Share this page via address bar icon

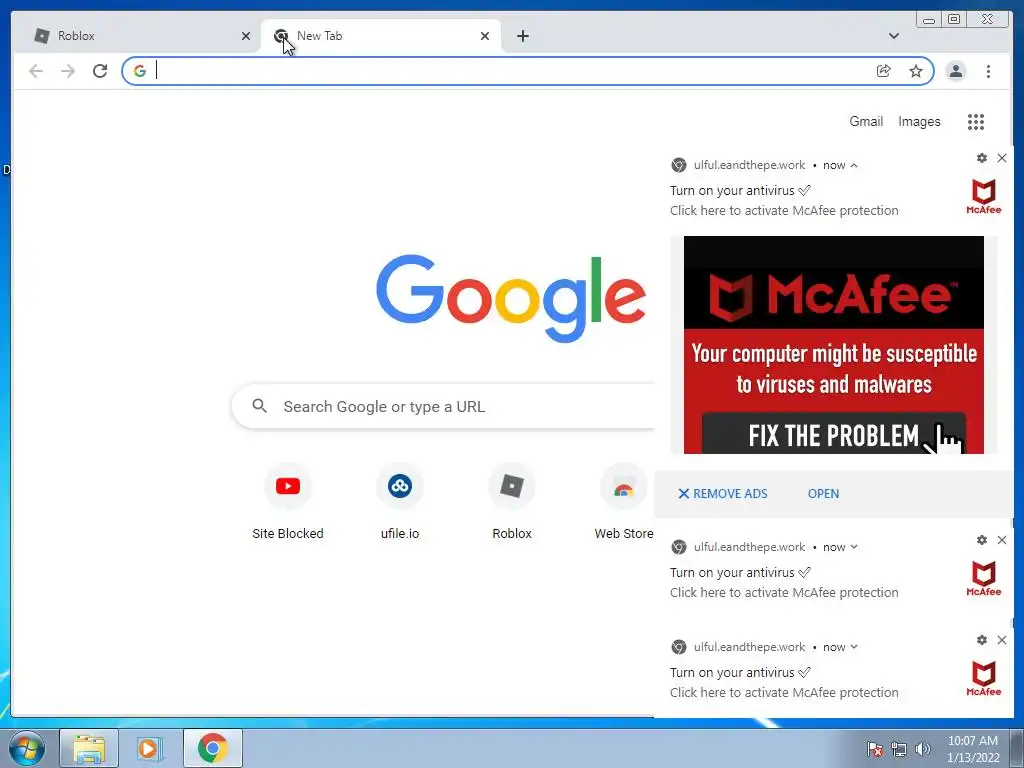click(884, 71)
